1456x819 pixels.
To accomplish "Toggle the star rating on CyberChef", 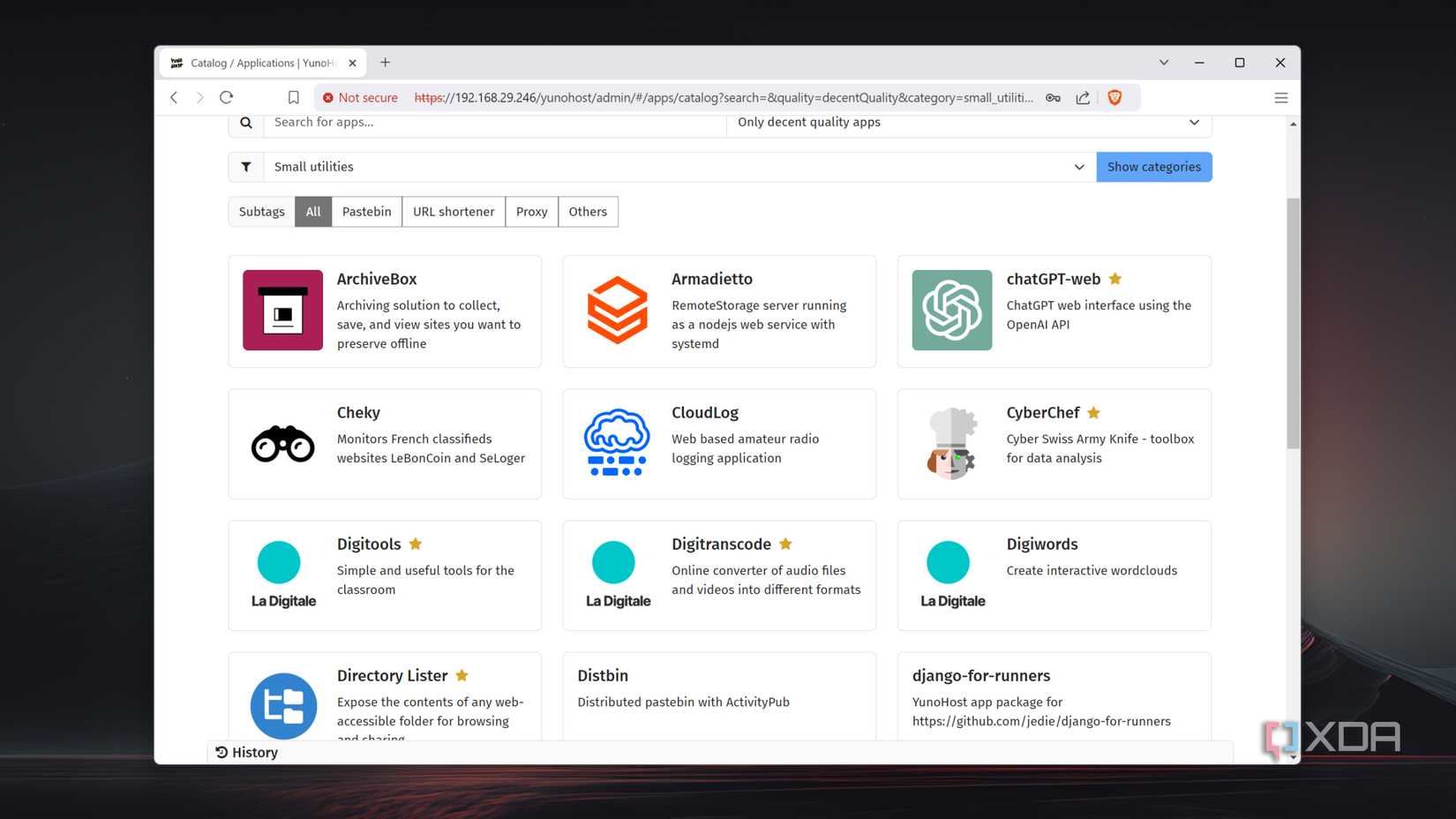I will pyautogui.click(x=1093, y=412).
